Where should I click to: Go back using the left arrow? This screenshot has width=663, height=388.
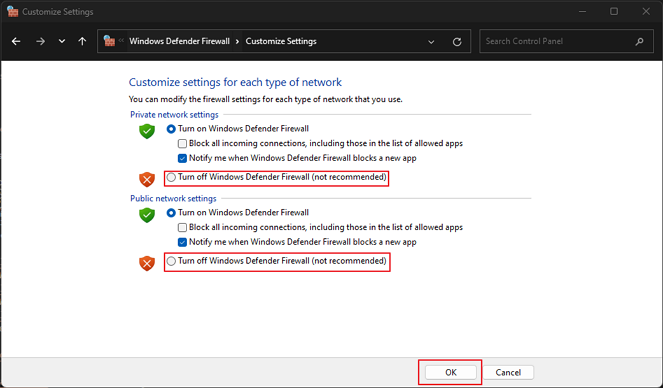point(16,41)
